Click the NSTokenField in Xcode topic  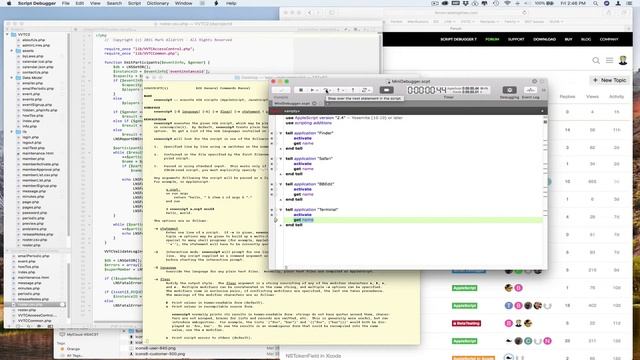[x=313, y=356]
